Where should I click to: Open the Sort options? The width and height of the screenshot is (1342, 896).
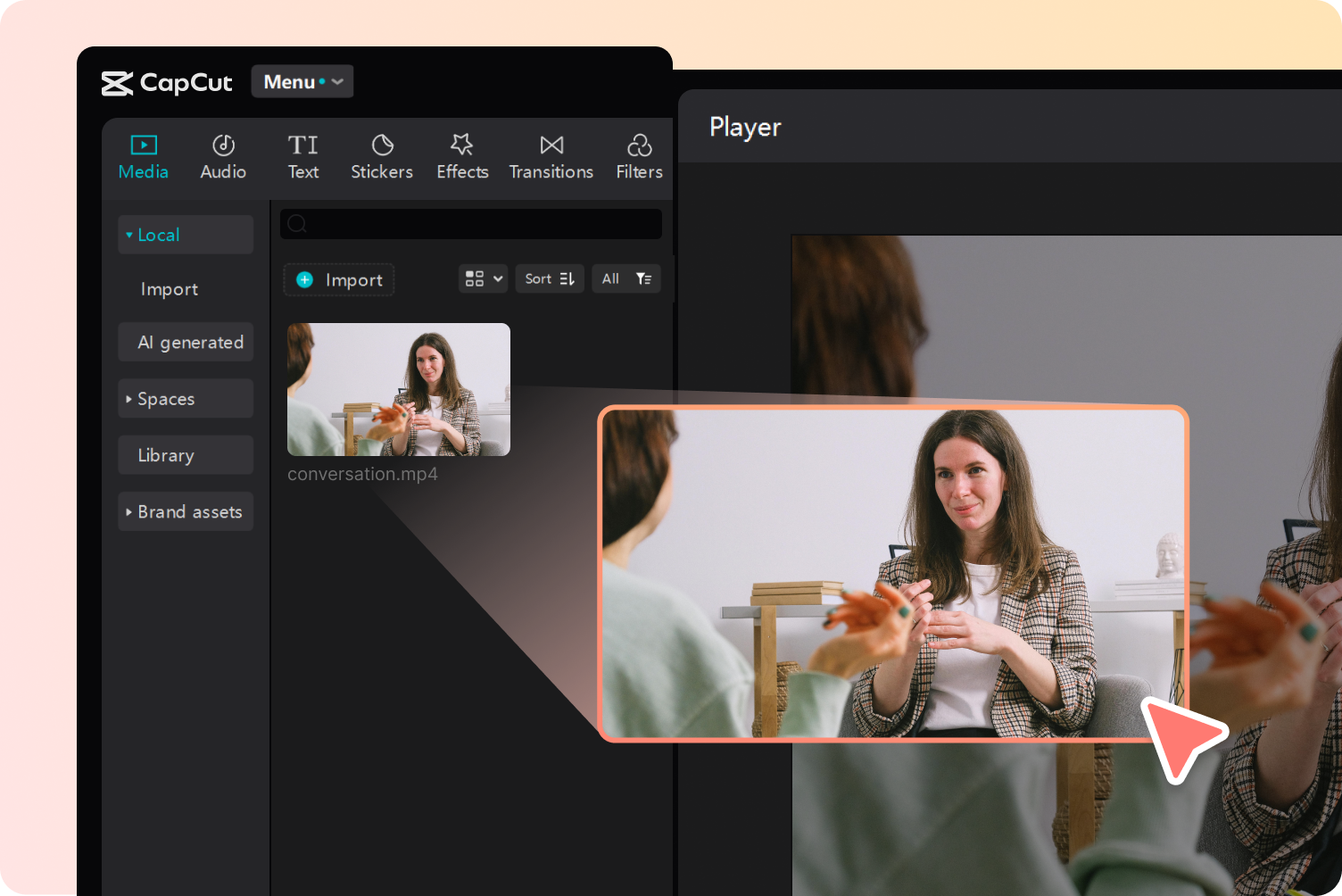click(x=549, y=278)
